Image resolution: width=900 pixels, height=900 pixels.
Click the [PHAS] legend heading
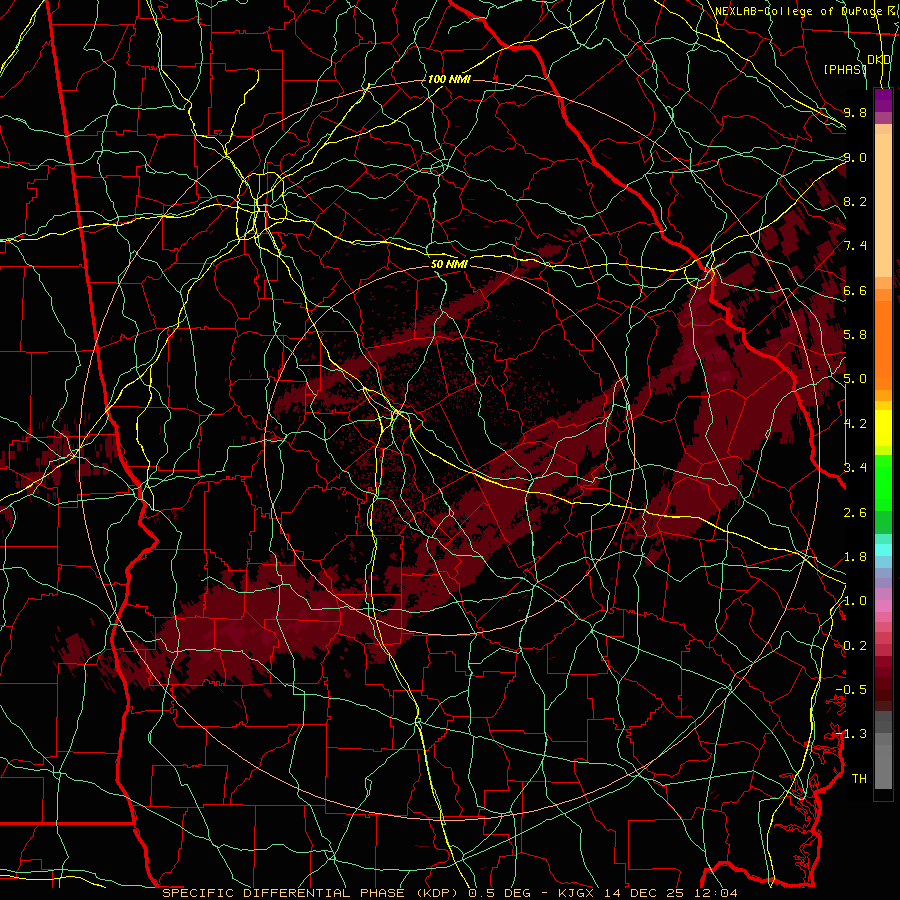coord(845,69)
